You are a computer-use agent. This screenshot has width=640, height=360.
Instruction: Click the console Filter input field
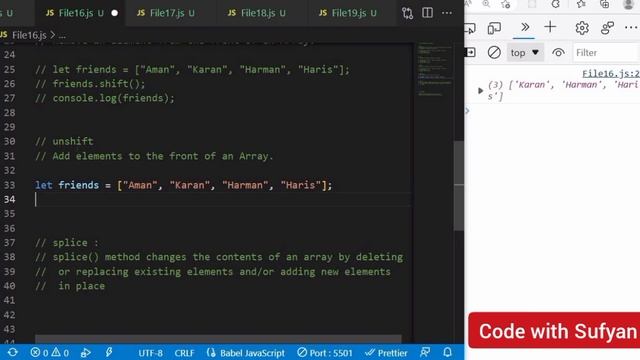(606, 53)
